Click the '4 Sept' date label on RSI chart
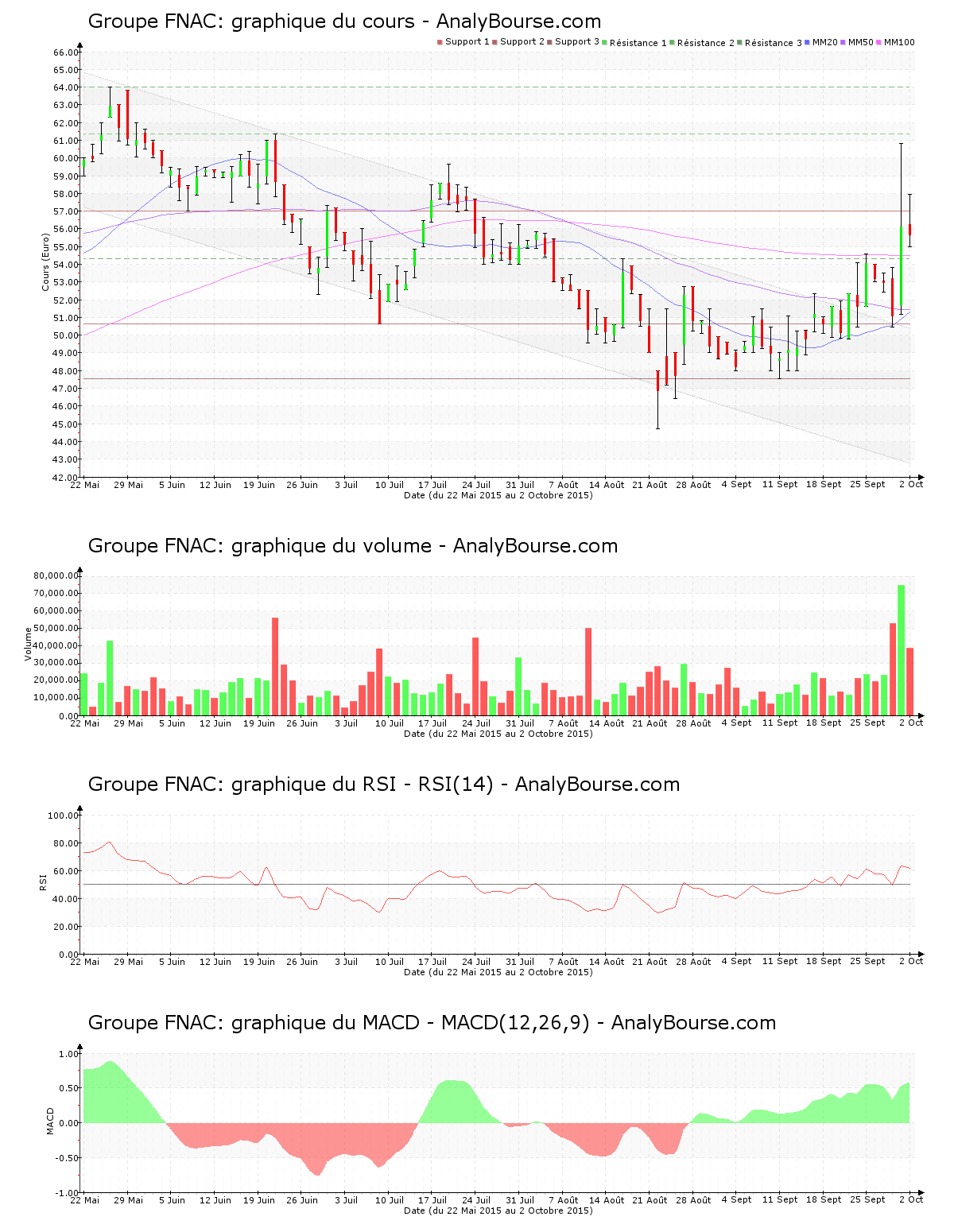 pos(736,962)
